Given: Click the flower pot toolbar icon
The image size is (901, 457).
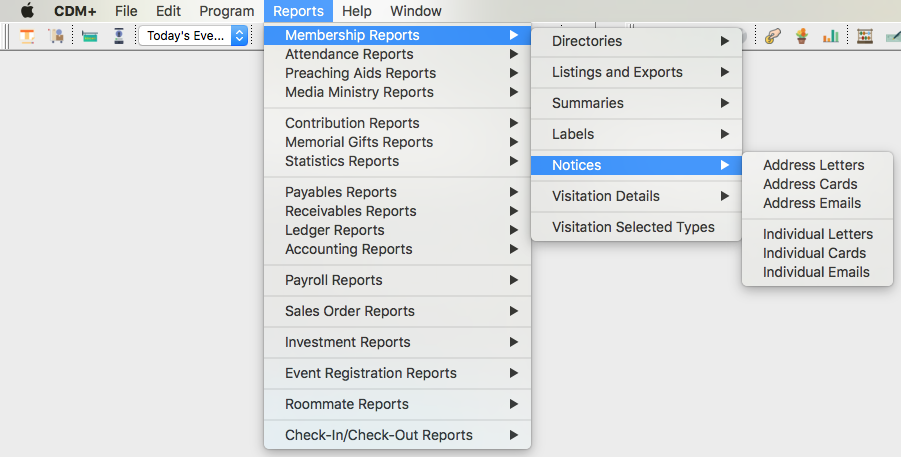Looking at the screenshot, I should (x=801, y=36).
